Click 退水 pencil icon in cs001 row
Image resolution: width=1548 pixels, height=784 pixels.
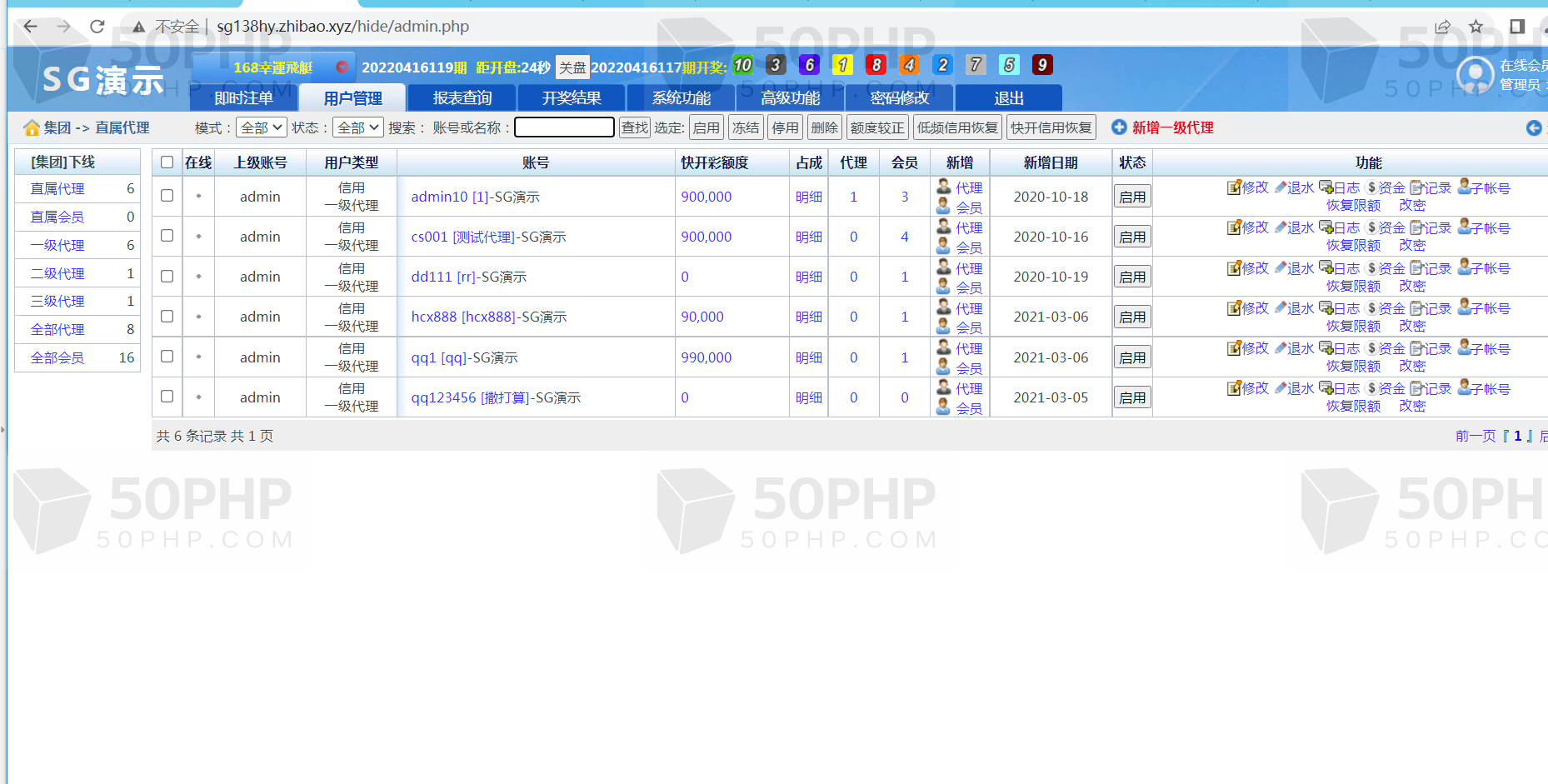(x=1281, y=228)
